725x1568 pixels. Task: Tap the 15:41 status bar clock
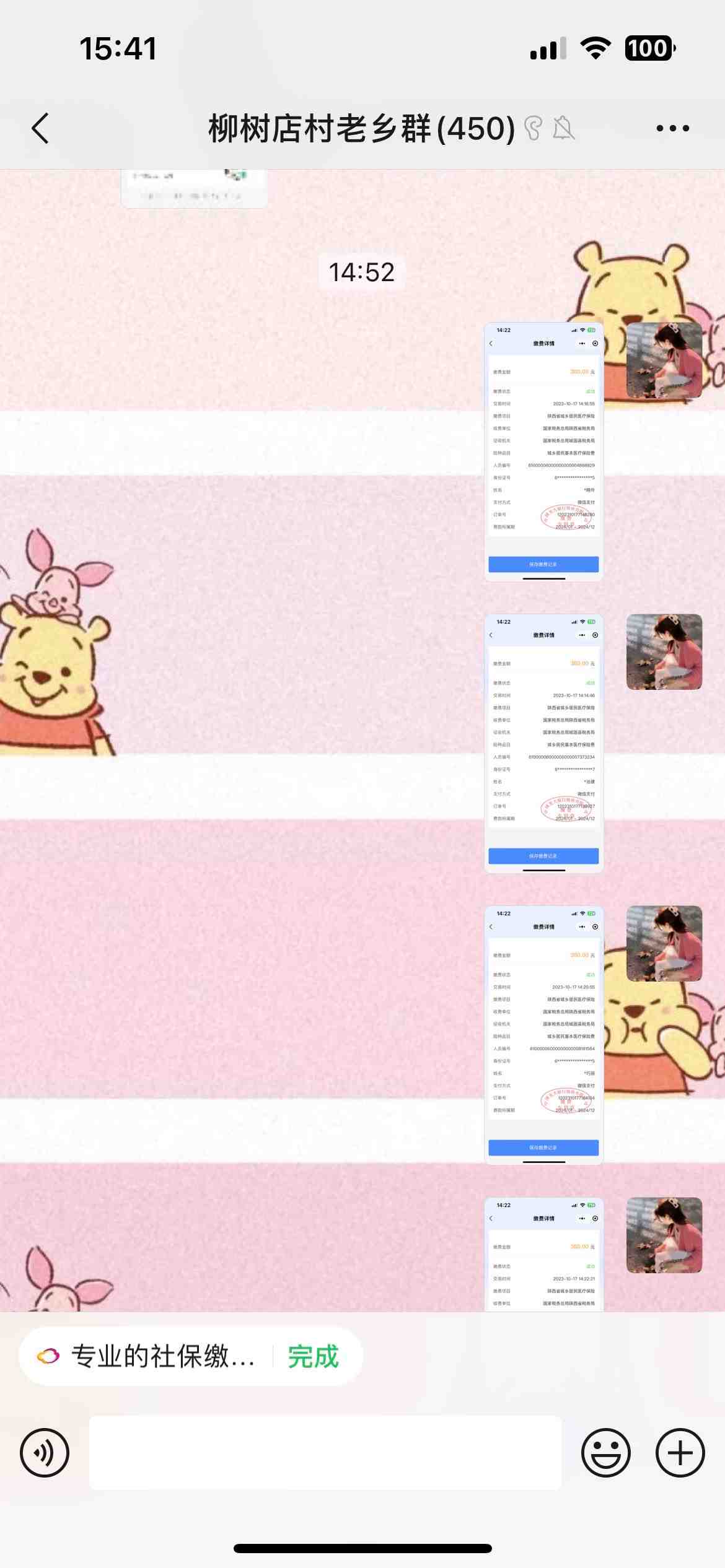click(x=118, y=48)
